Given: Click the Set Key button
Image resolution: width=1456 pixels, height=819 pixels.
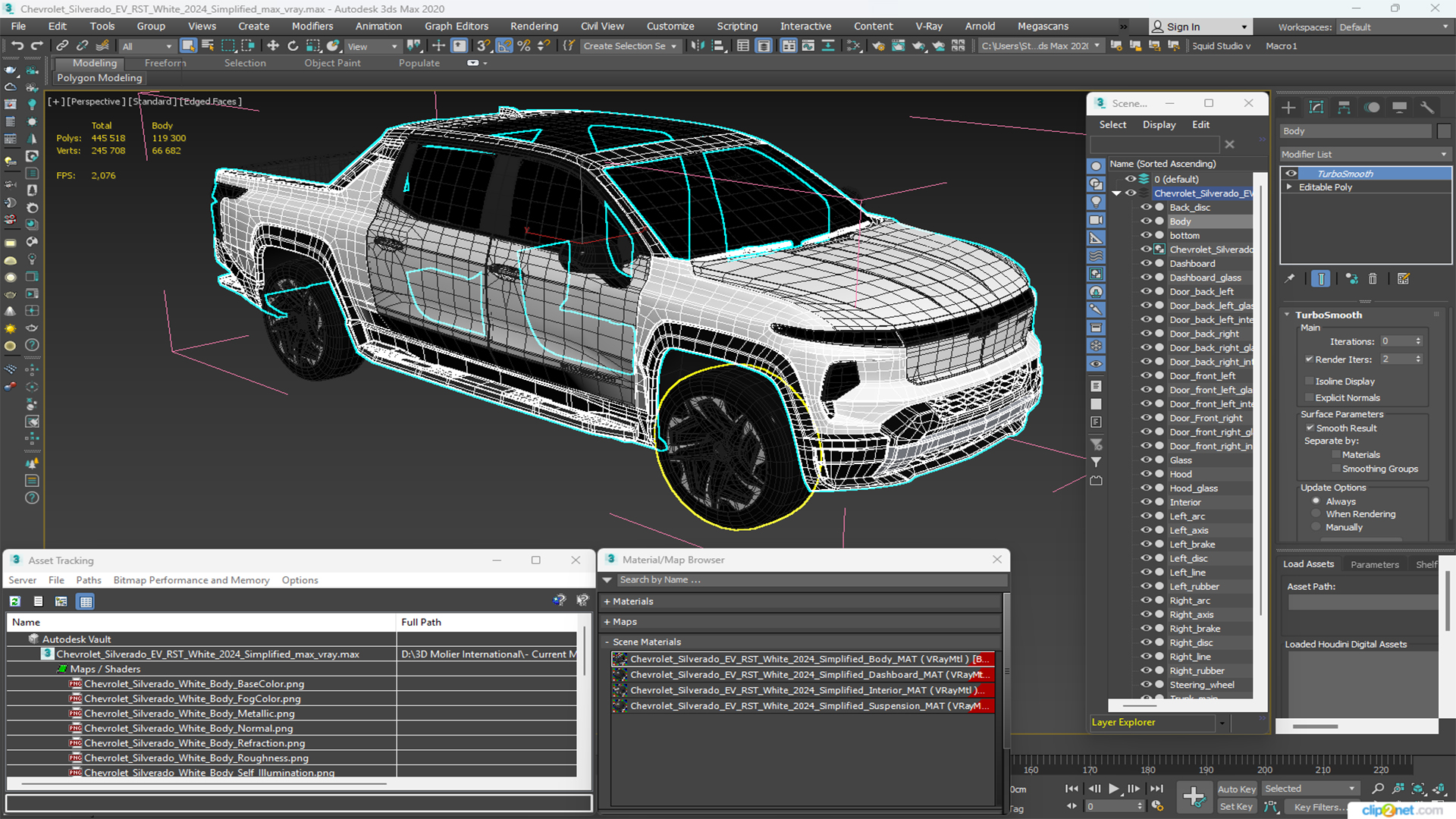Looking at the screenshot, I should (1236, 807).
